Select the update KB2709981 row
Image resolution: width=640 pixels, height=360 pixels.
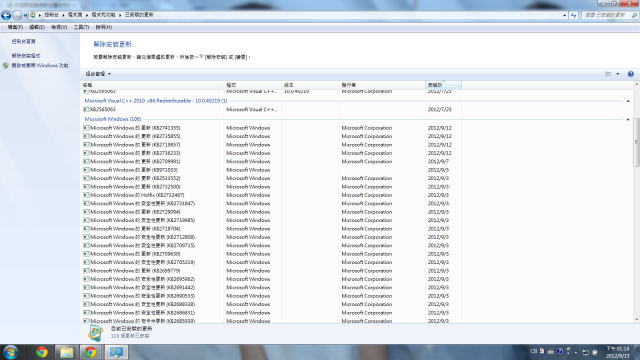271,162
